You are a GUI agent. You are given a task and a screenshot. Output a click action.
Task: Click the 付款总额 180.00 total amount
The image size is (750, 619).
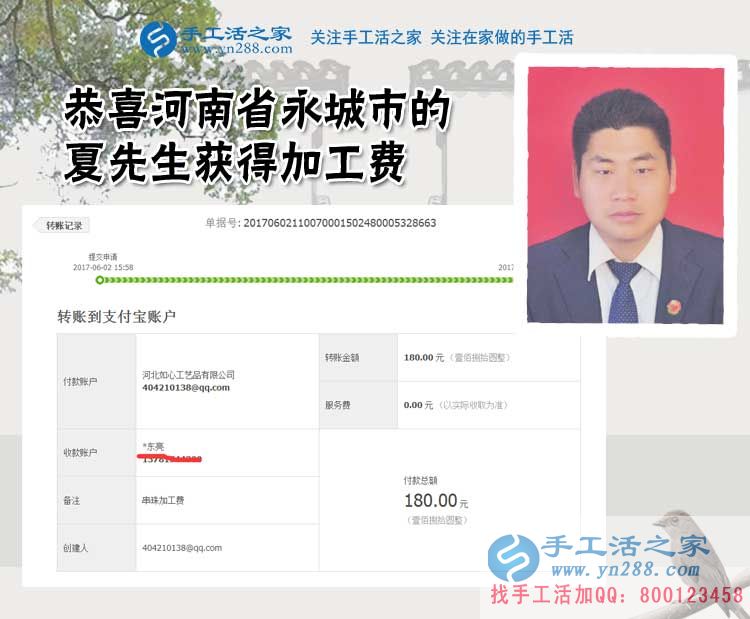click(x=431, y=501)
